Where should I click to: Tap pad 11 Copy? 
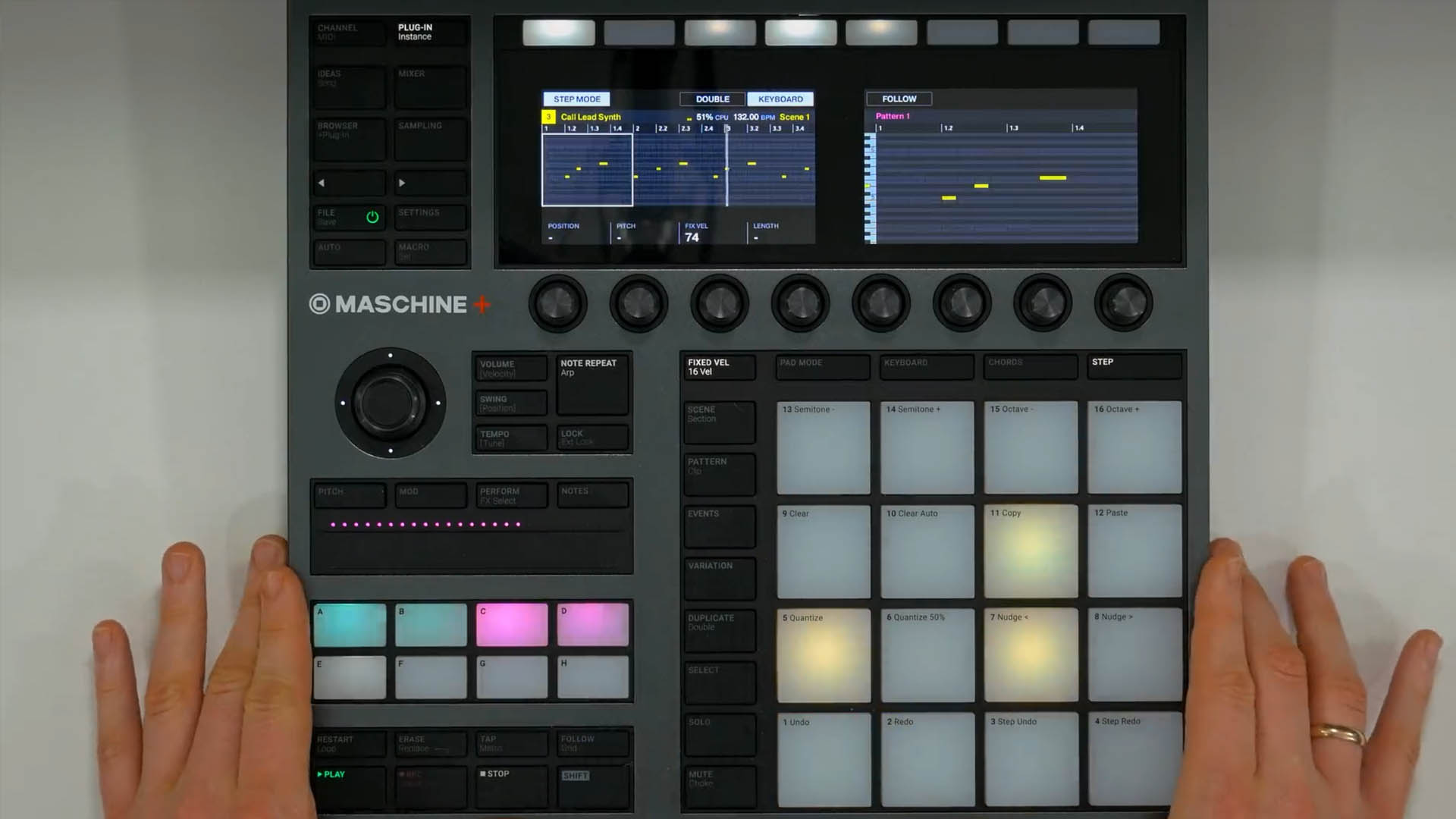tap(1031, 551)
